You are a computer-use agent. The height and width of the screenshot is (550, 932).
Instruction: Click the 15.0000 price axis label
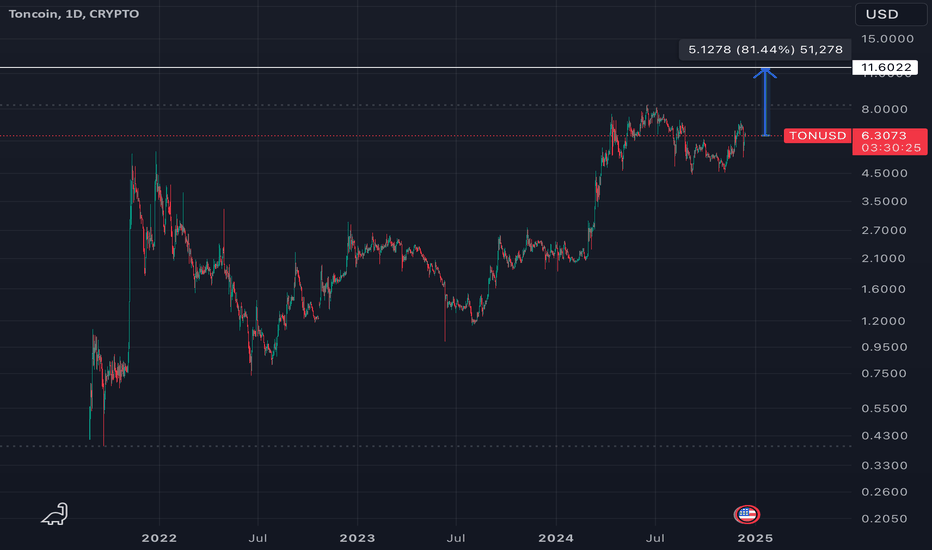(887, 39)
